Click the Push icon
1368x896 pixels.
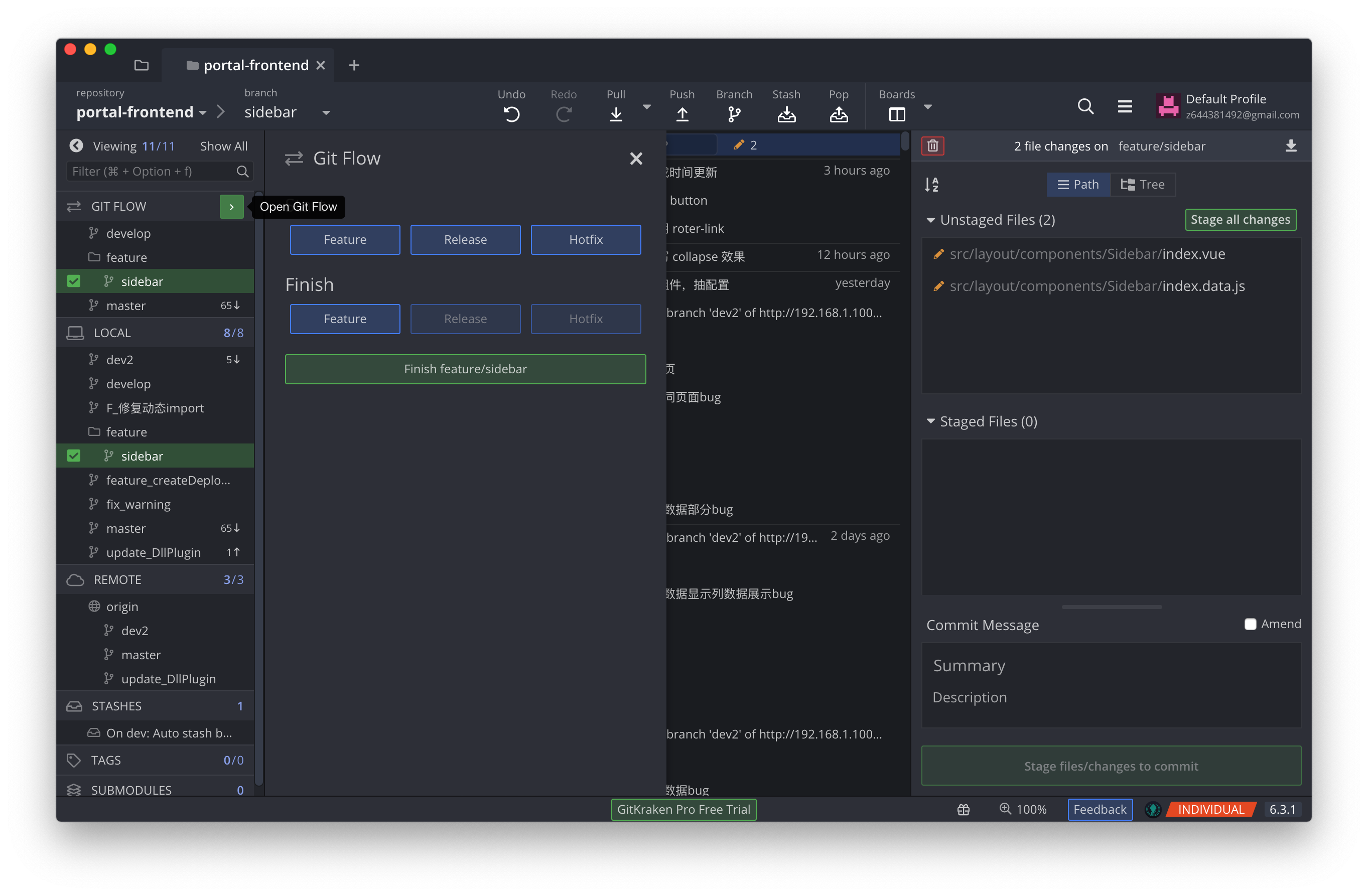(681, 114)
